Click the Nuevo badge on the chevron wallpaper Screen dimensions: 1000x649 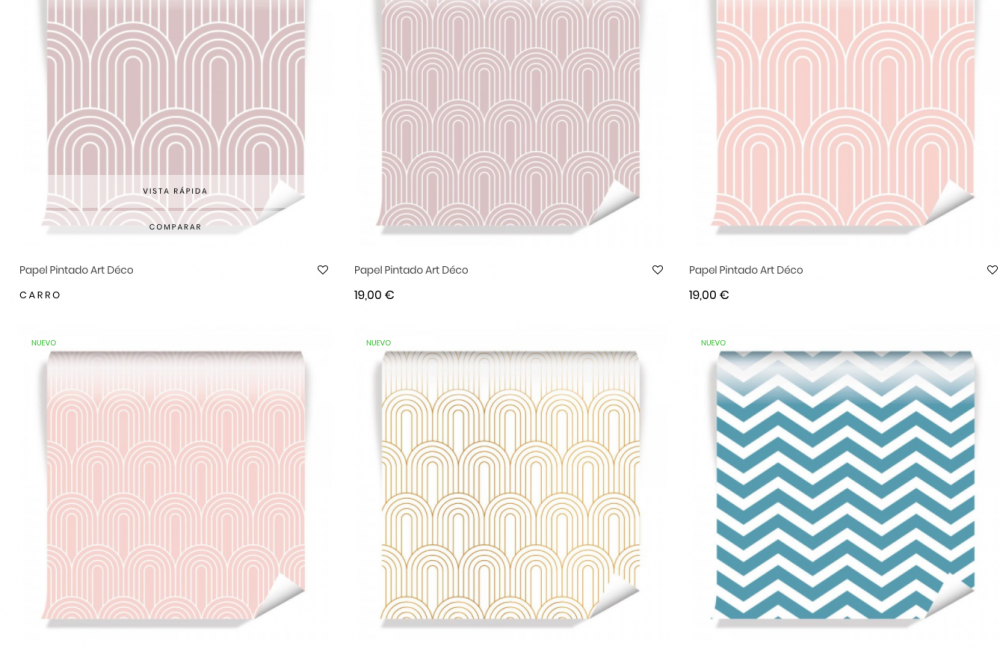(x=713, y=343)
